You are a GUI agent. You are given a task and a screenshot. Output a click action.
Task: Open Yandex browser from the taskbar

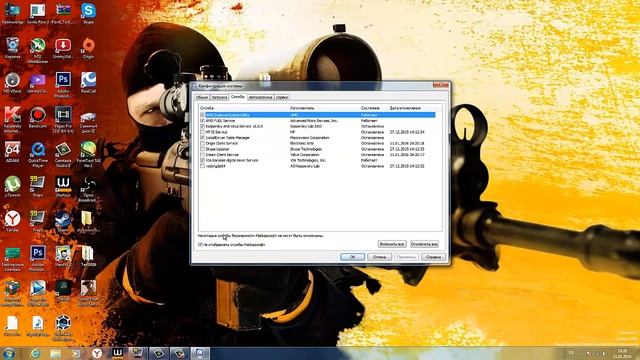[x=97, y=353]
